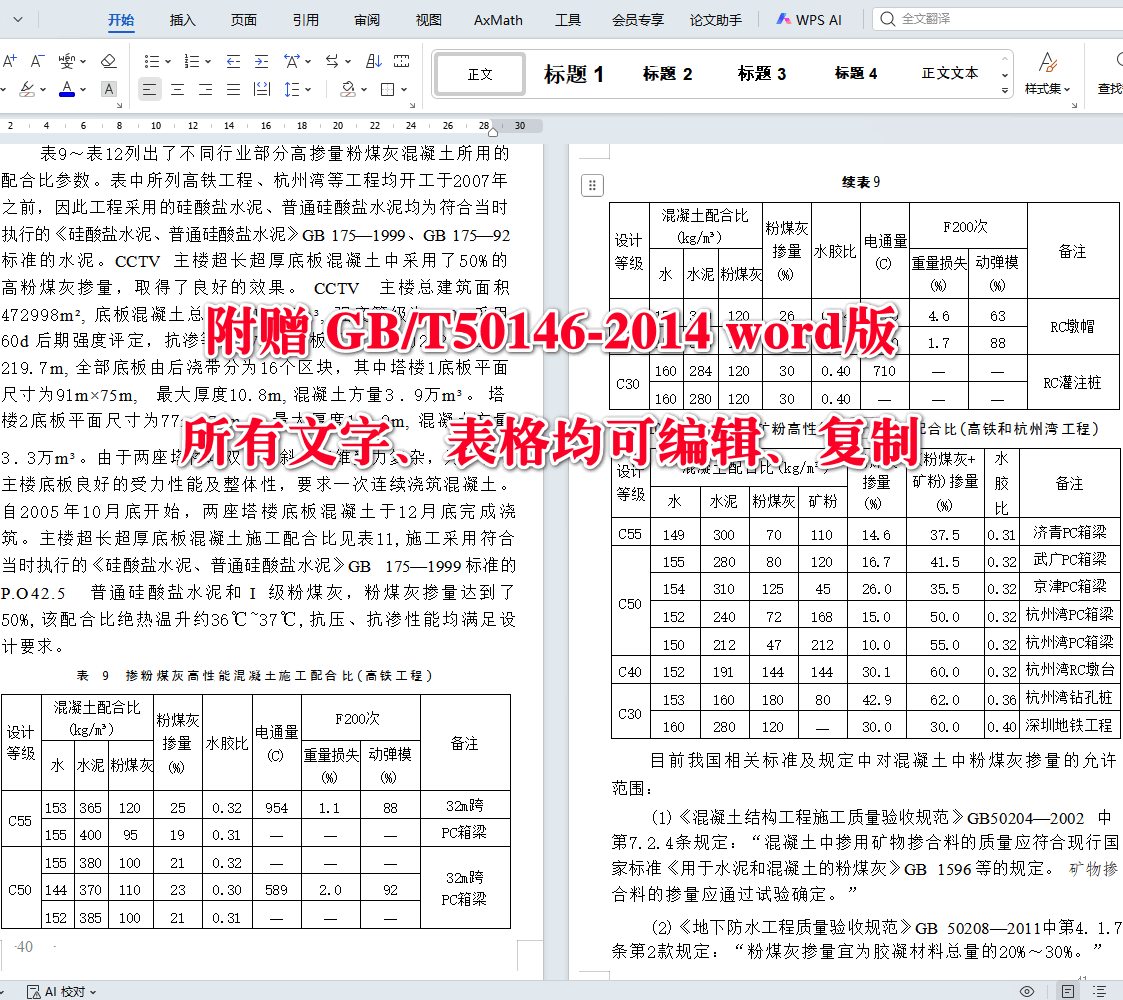The height and width of the screenshot is (1000, 1123).
Task: Apply the 正文 style
Action: [x=481, y=74]
